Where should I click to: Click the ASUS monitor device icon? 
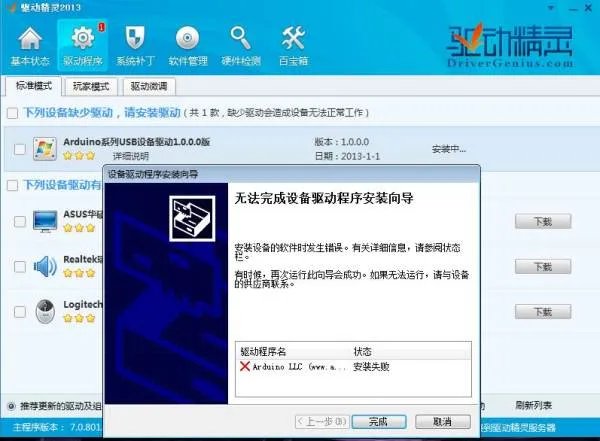coord(45,221)
